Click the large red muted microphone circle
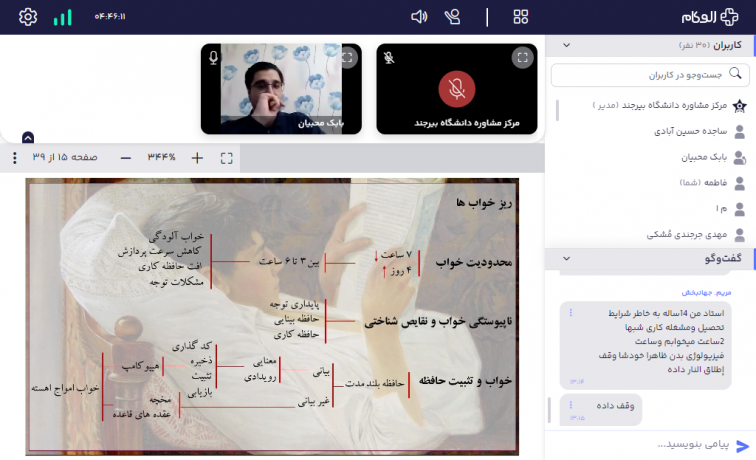Screen dimensions: 756x460 point(457,89)
